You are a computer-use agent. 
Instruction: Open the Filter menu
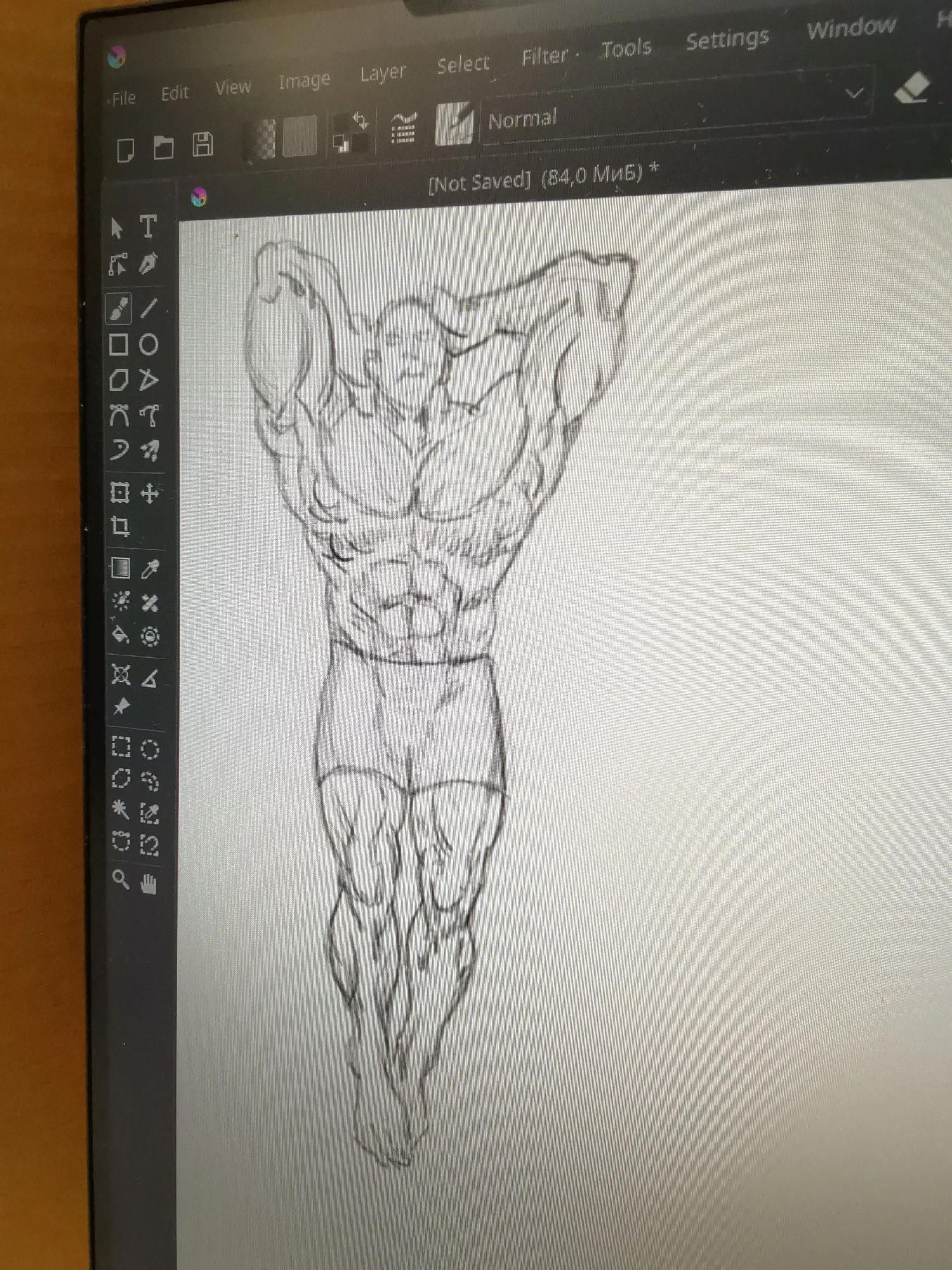(x=545, y=57)
